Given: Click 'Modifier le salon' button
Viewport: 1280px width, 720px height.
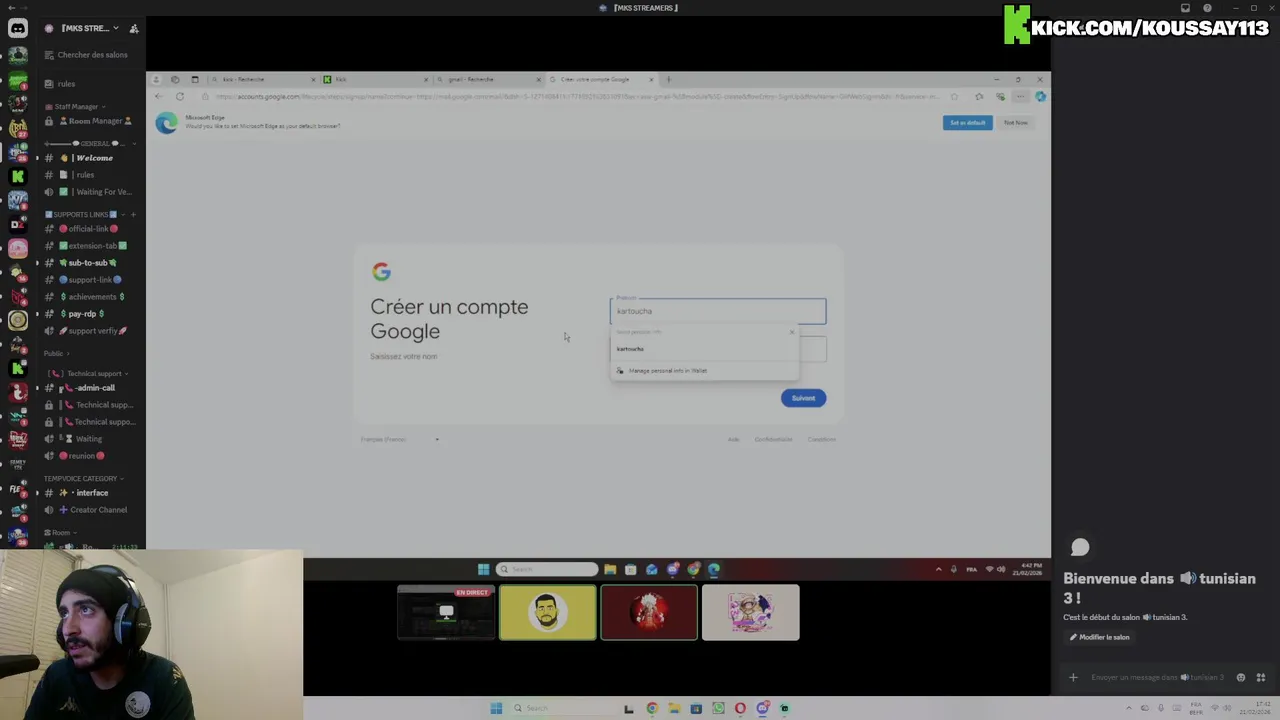Looking at the screenshot, I should (x=1100, y=637).
